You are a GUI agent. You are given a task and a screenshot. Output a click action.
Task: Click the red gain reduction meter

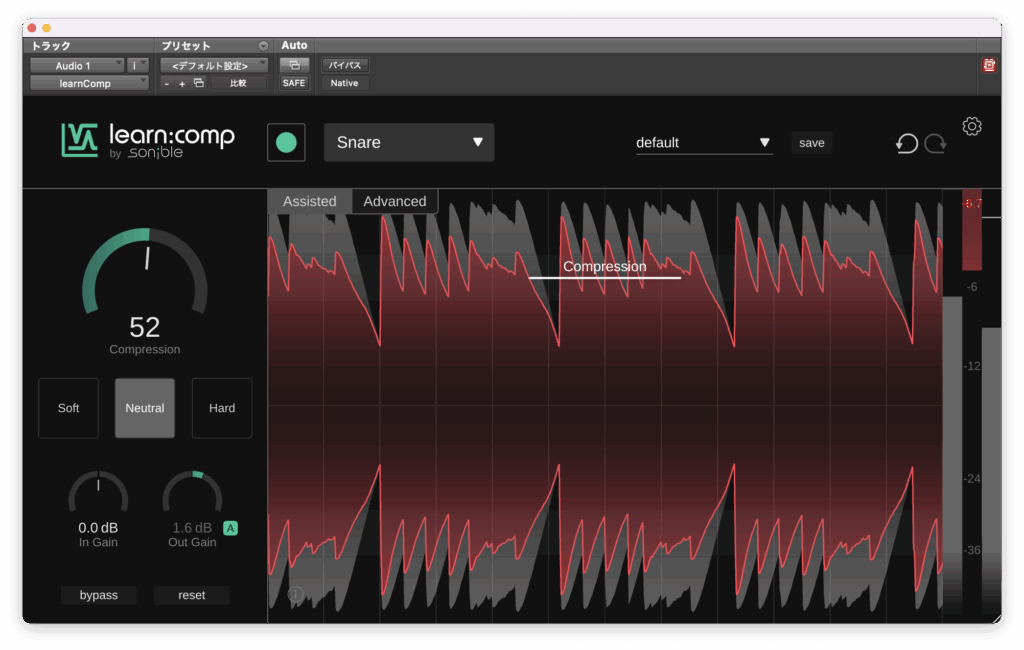(972, 230)
